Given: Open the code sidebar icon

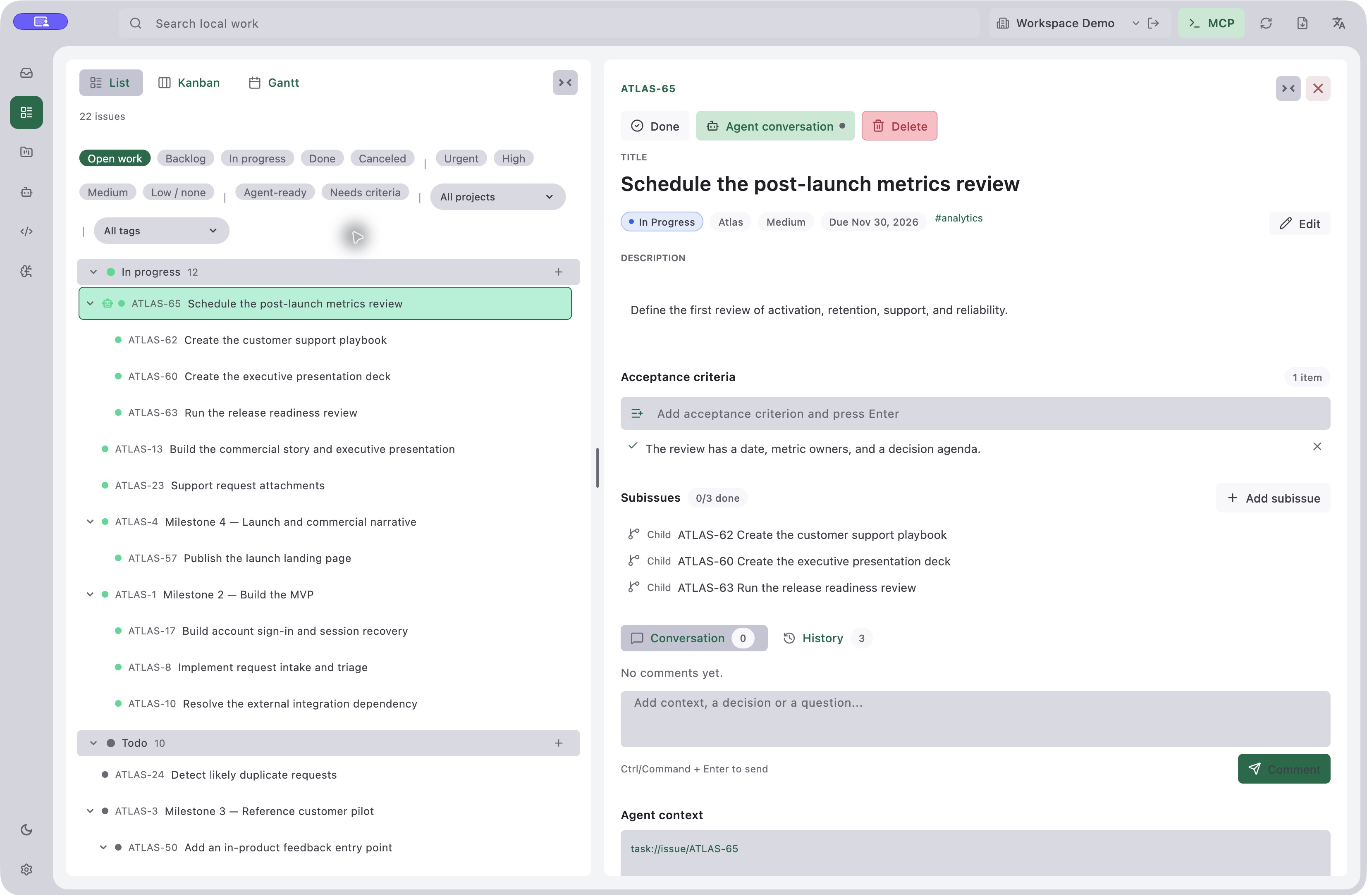Looking at the screenshot, I should point(26,231).
